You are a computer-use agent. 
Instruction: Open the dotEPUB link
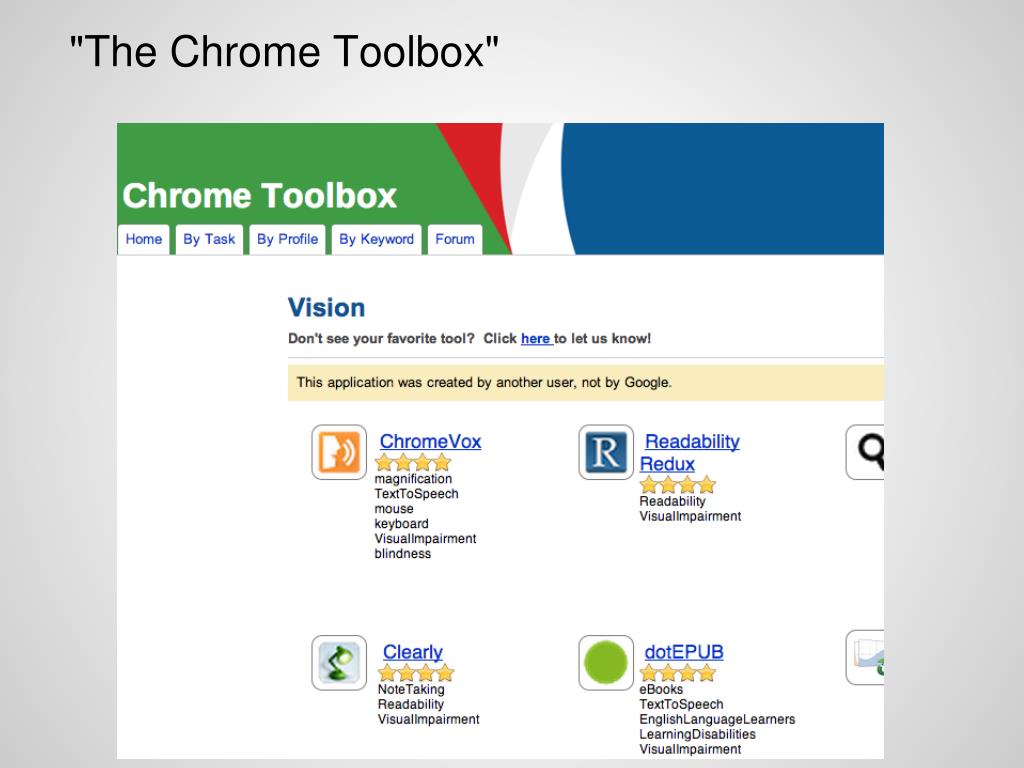pos(684,652)
